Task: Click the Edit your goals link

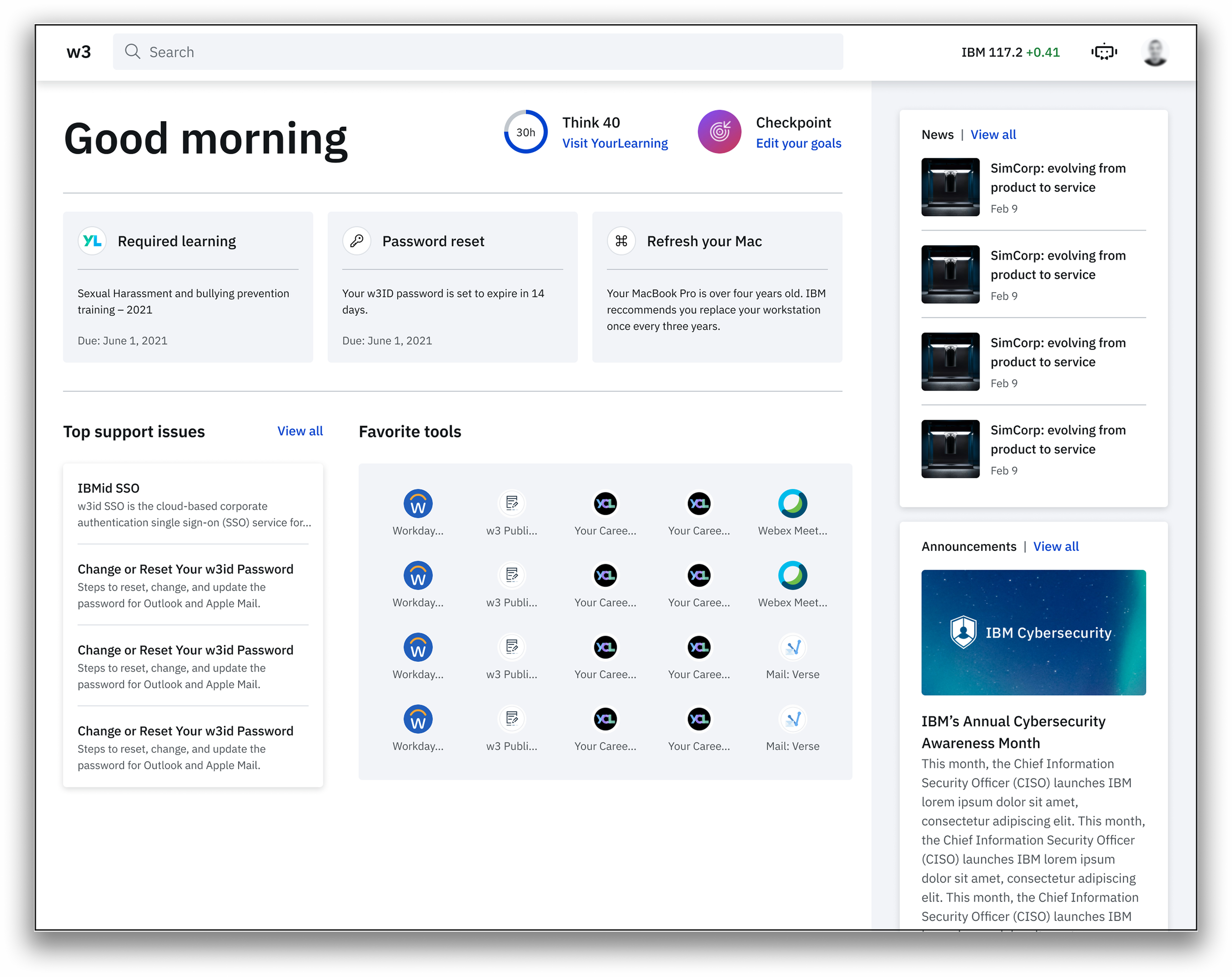Action: click(798, 143)
